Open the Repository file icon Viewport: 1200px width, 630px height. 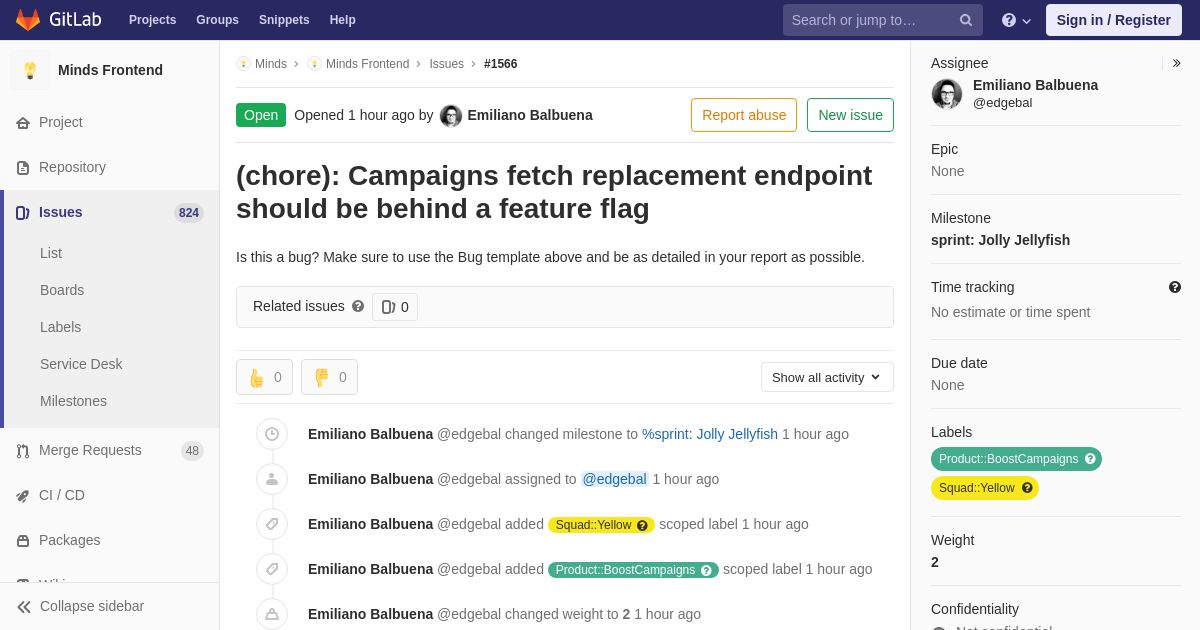pos(23,168)
